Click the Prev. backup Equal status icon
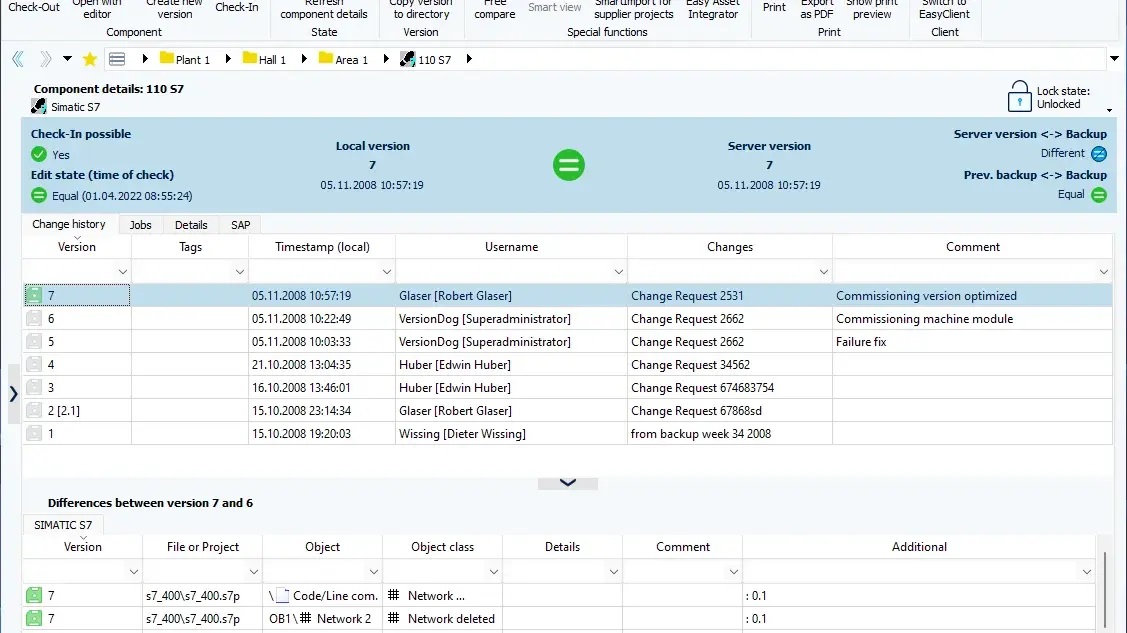1127x633 pixels. 1099,195
